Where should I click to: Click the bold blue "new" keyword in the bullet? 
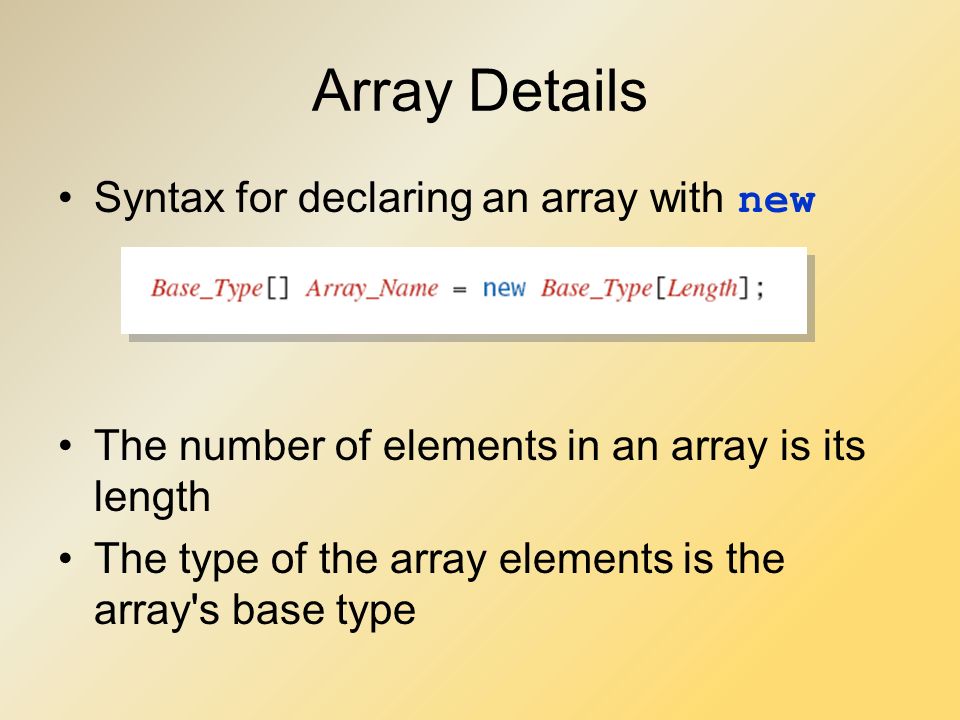tap(776, 200)
